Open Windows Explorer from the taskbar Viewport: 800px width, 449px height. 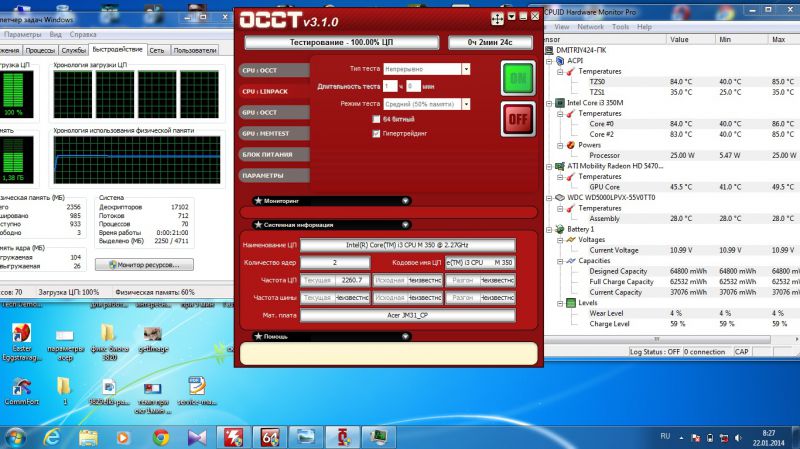click(x=88, y=438)
